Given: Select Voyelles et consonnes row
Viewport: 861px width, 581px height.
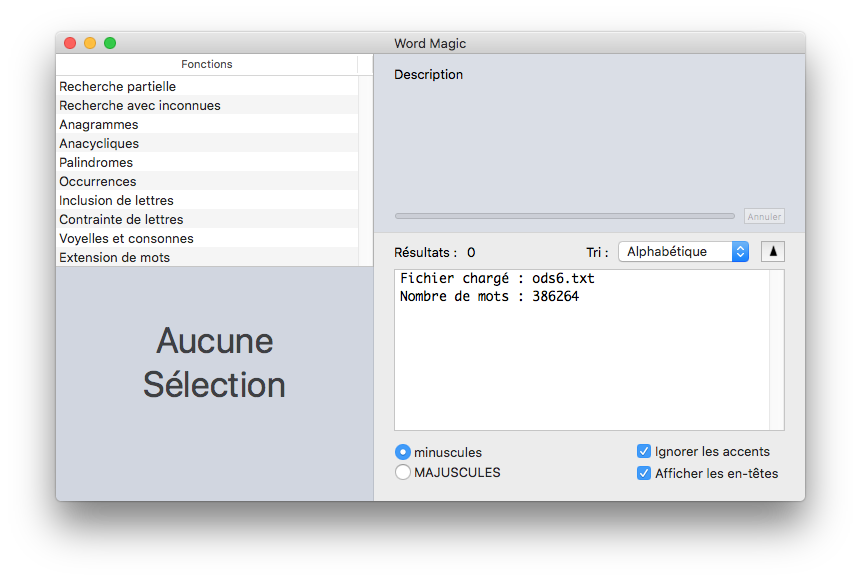Looking at the screenshot, I should point(126,239).
